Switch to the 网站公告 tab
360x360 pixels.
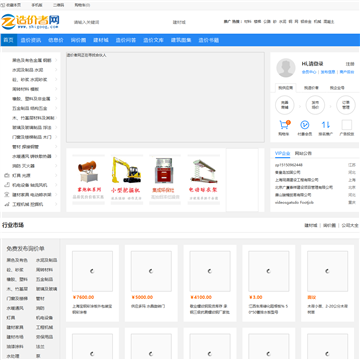pos(303,154)
